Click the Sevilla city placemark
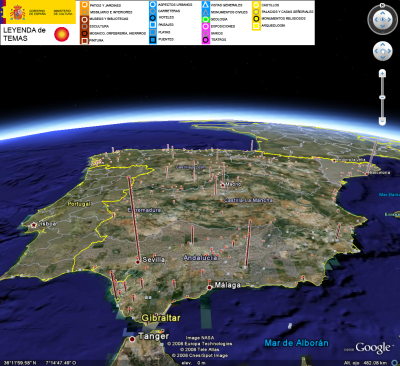 138,262
